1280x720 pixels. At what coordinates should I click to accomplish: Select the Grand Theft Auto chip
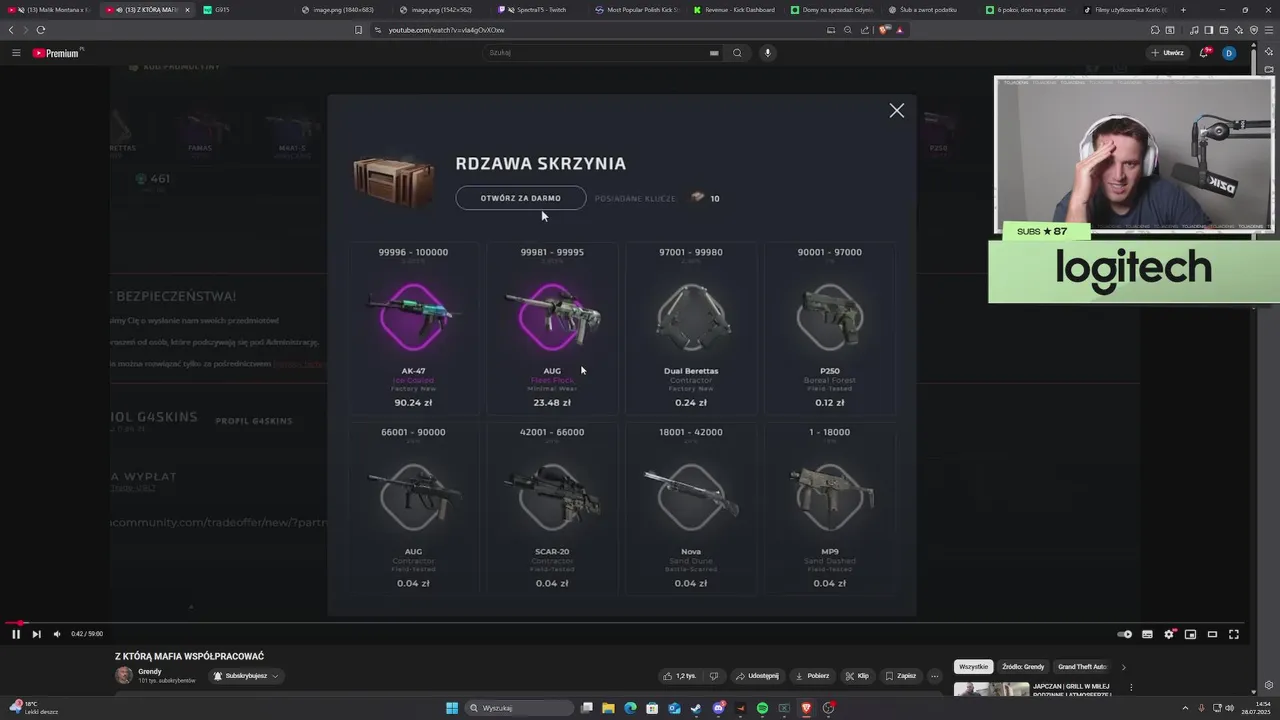[1082, 667]
